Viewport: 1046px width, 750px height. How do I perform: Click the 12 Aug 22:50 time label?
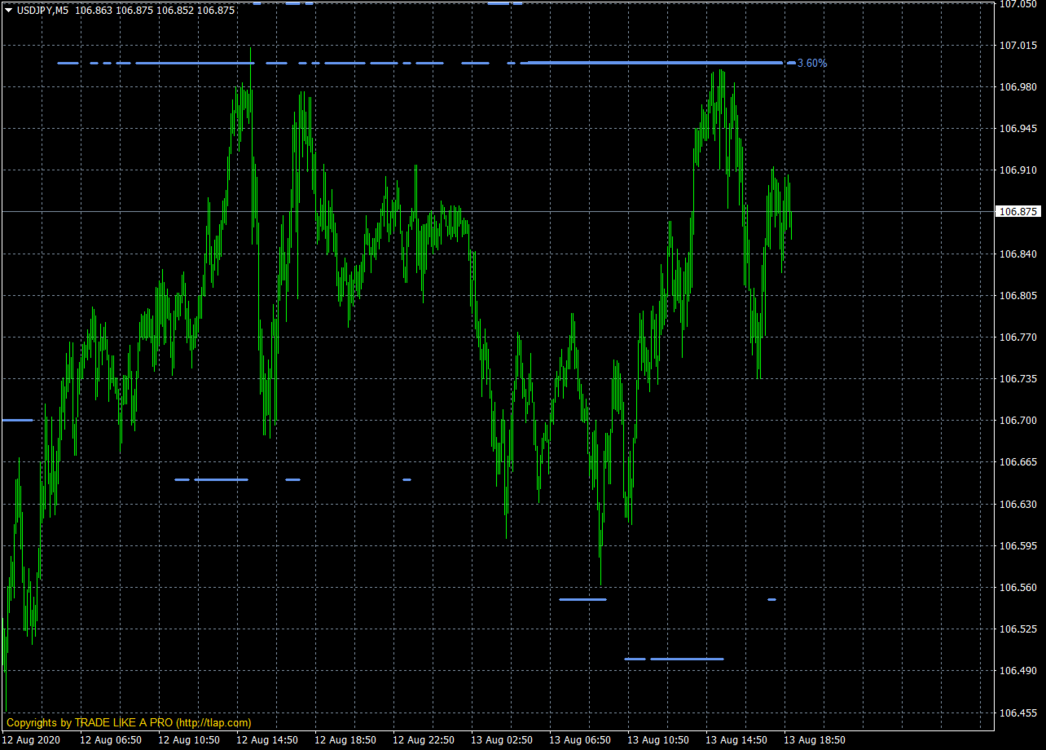click(424, 740)
